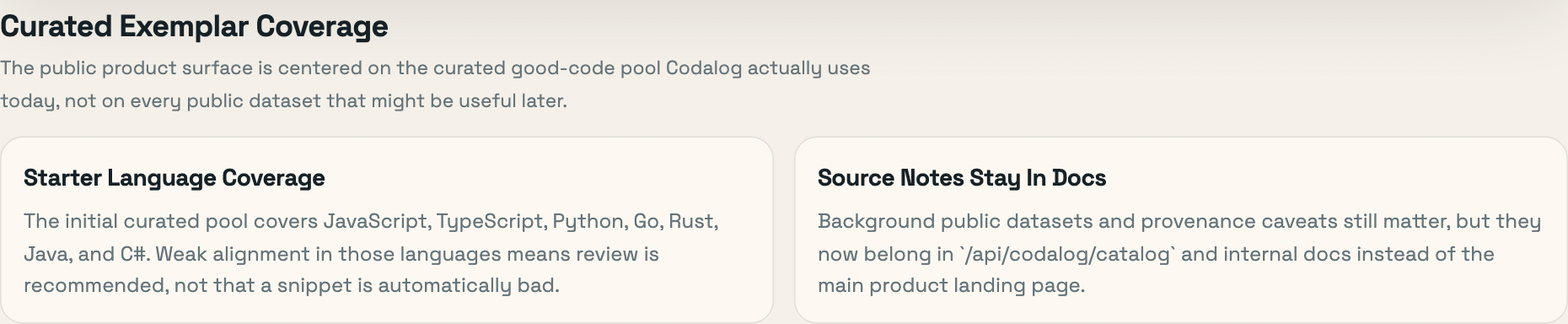
Task: Click the line 'main product landing page.'
Action: [x=951, y=286]
